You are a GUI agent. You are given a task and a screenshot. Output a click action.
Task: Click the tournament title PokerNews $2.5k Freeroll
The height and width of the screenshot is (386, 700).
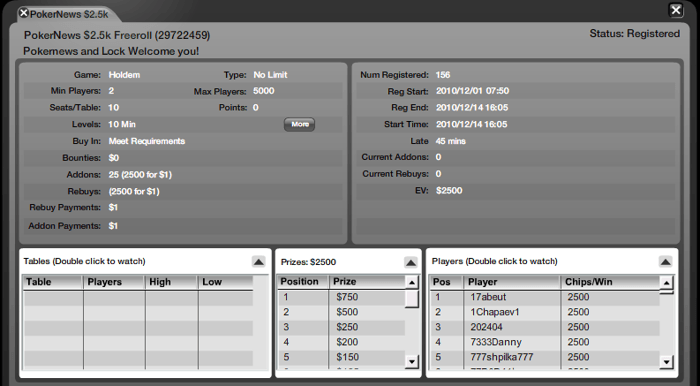tap(117, 35)
